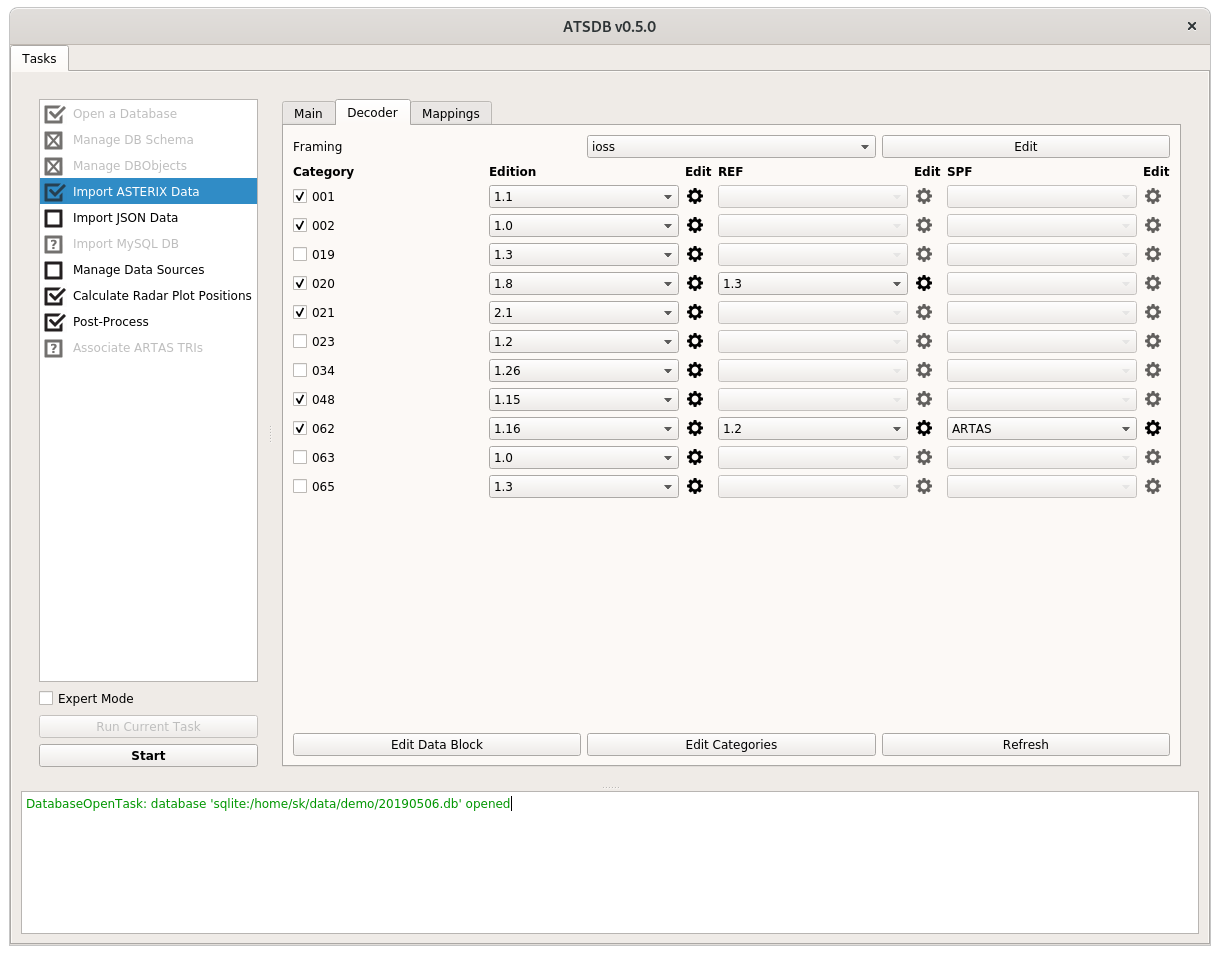Open edition edit gear for category 034
Screen dimensions: 1220x955
[x=695, y=371]
